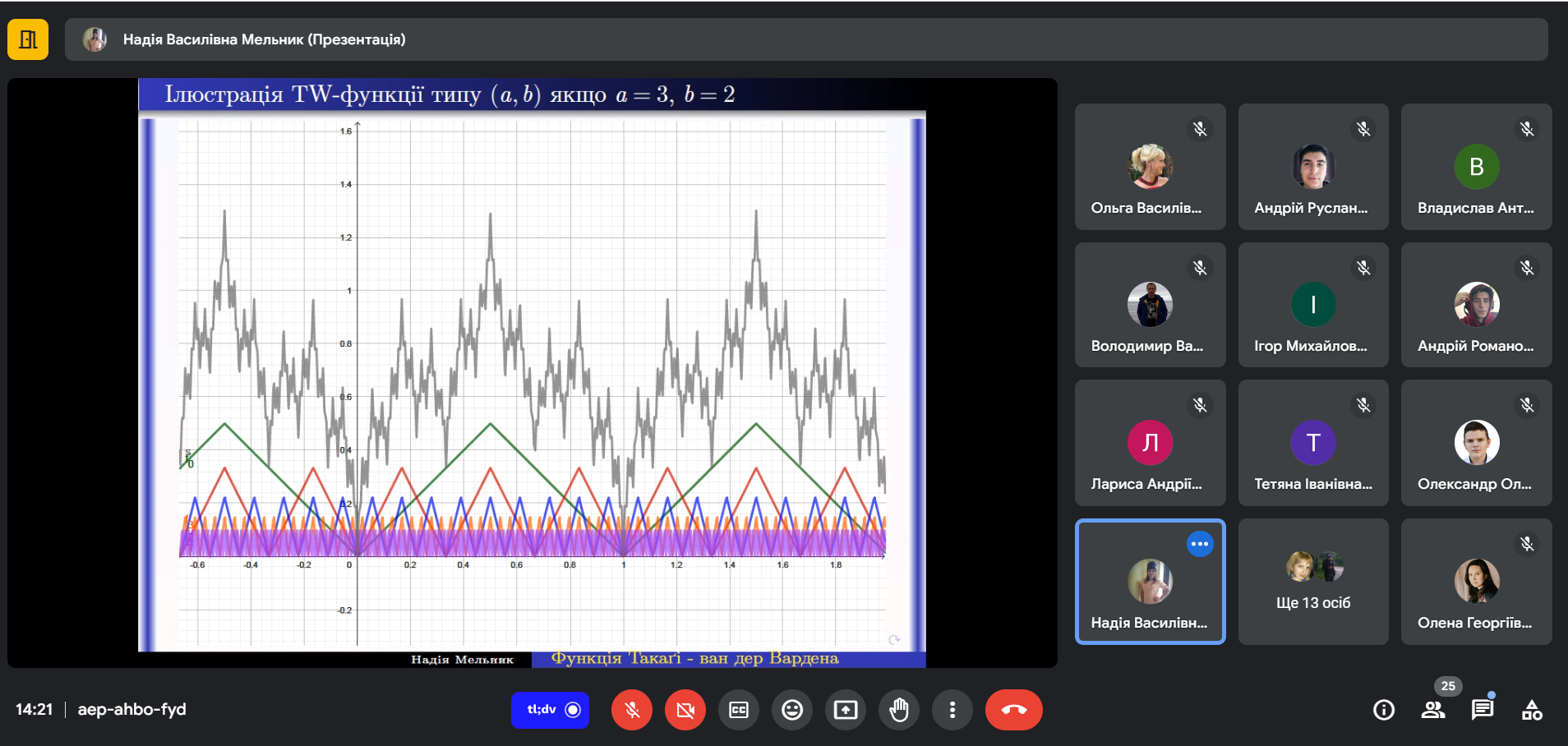Screen dimensions: 1568x746
Task: Click purple Т avatar of Тетяна
Action: coord(1313,442)
